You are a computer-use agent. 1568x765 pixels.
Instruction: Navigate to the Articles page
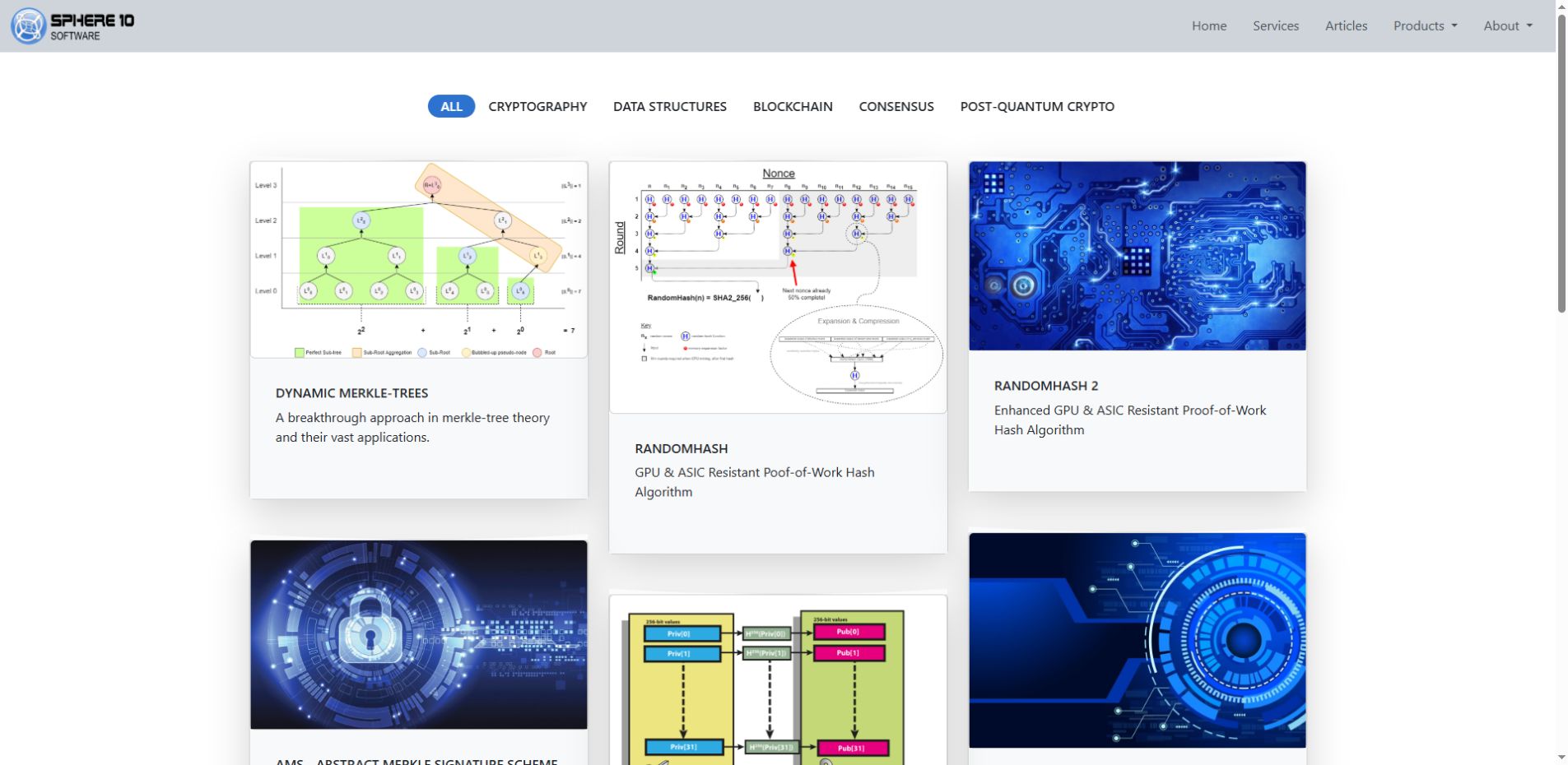click(x=1346, y=25)
